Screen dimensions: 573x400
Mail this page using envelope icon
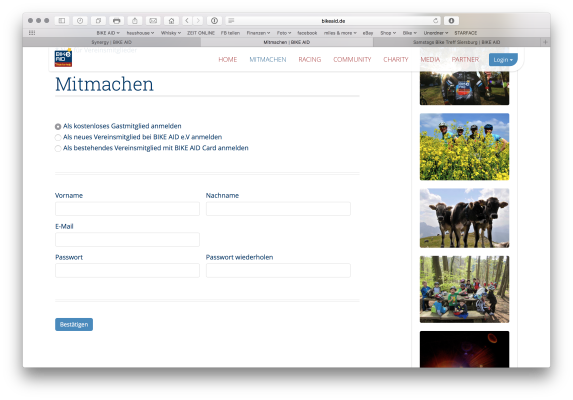[x=153, y=21]
